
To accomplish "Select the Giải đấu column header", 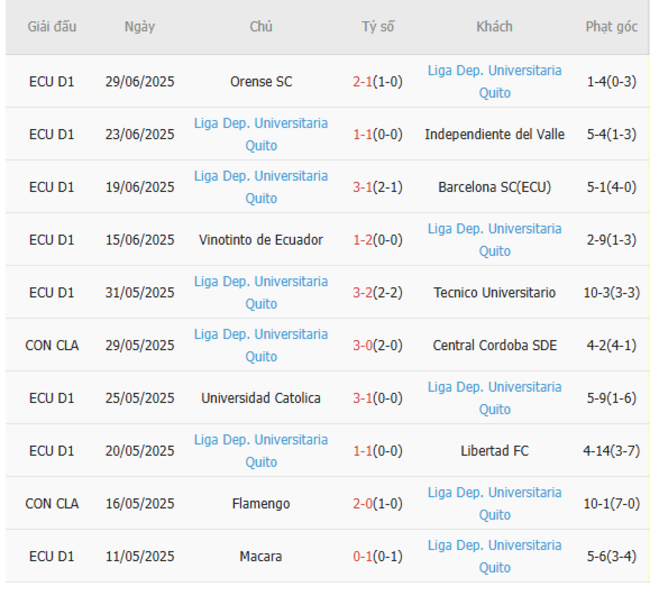I will (52, 27).
